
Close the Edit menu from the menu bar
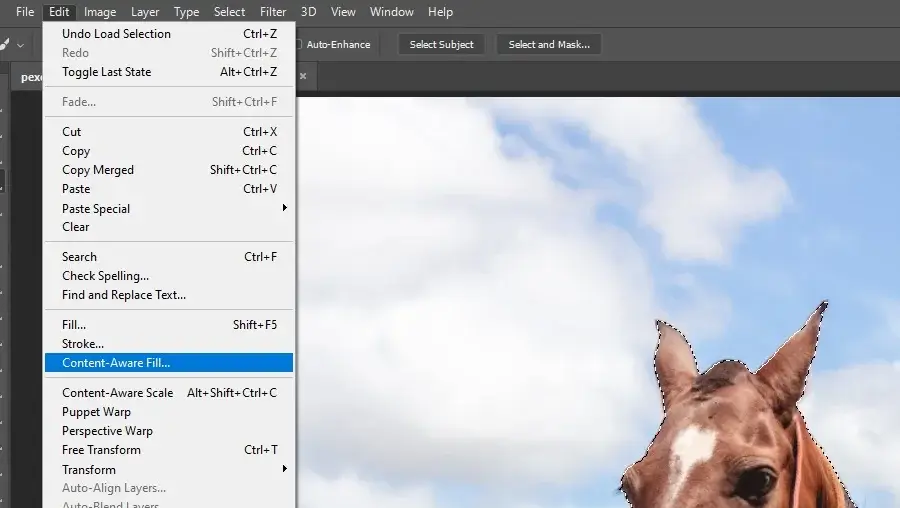(59, 11)
